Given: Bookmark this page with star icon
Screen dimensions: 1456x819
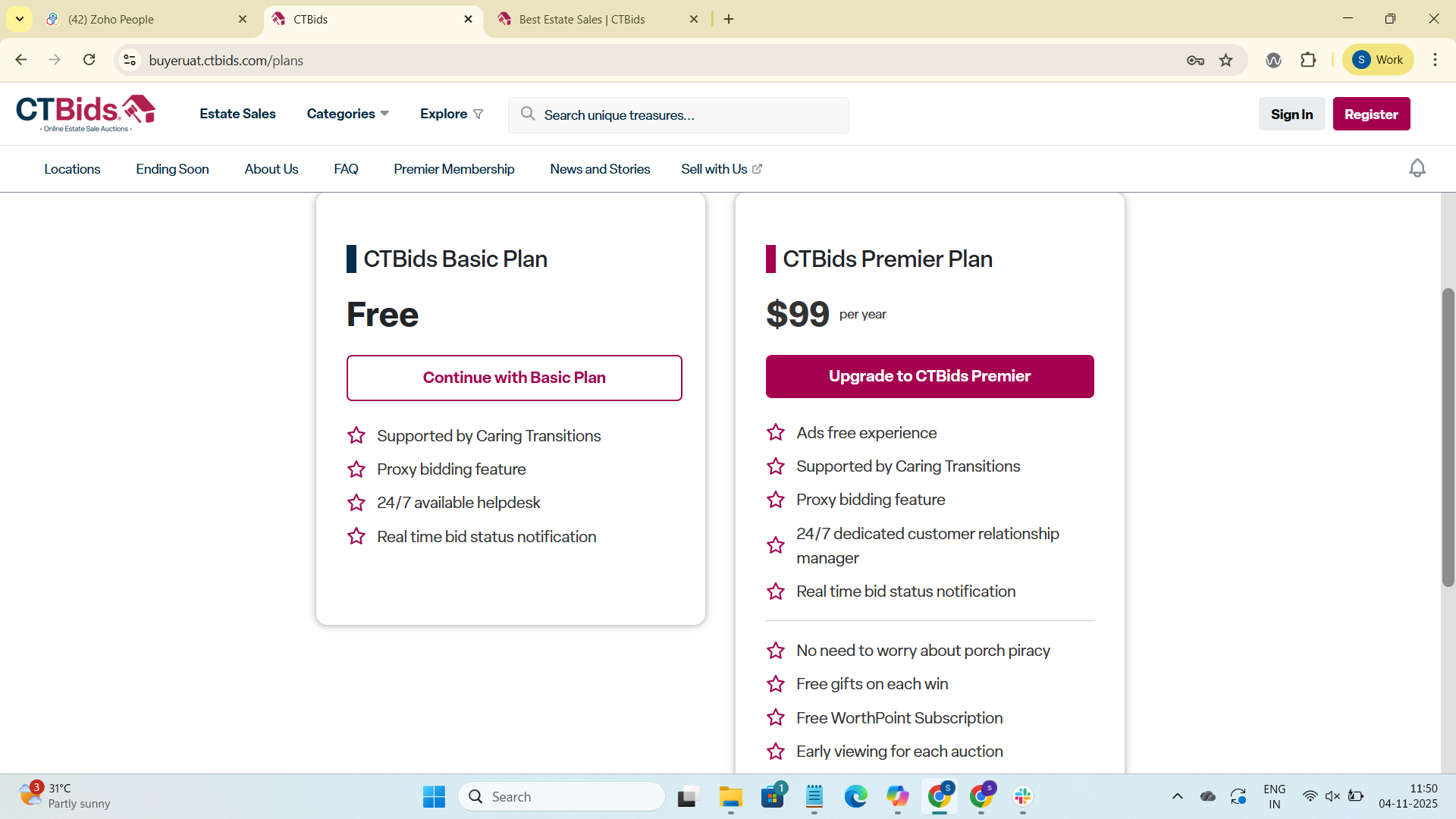Looking at the screenshot, I should pyautogui.click(x=1226, y=61).
